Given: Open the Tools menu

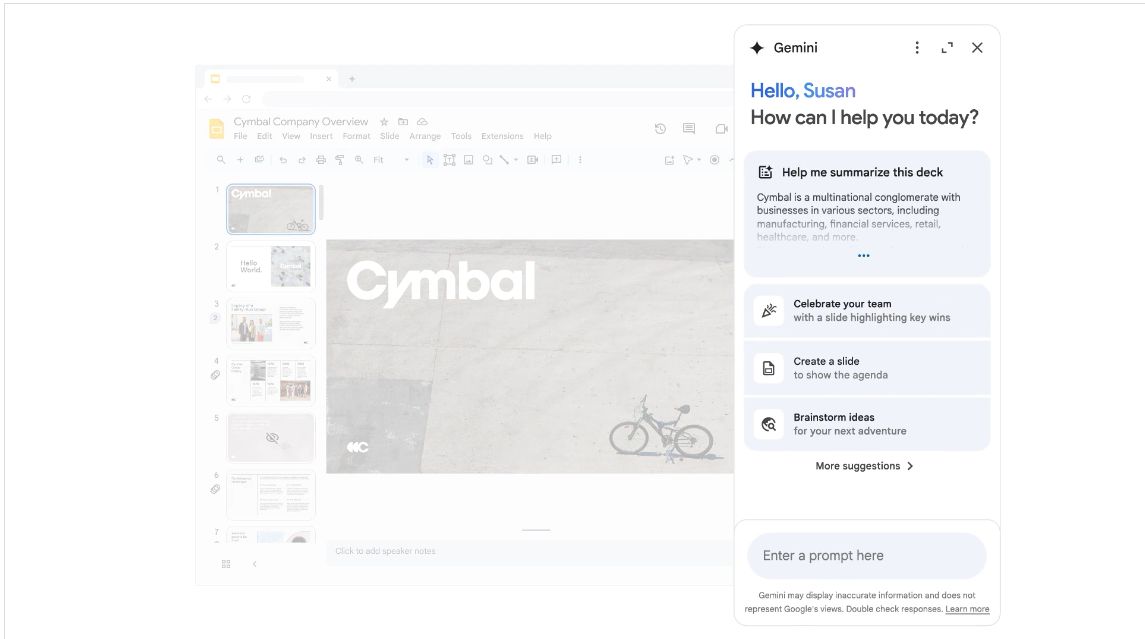Looking at the screenshot, I should pyautogui.click(x=461, y=137).
